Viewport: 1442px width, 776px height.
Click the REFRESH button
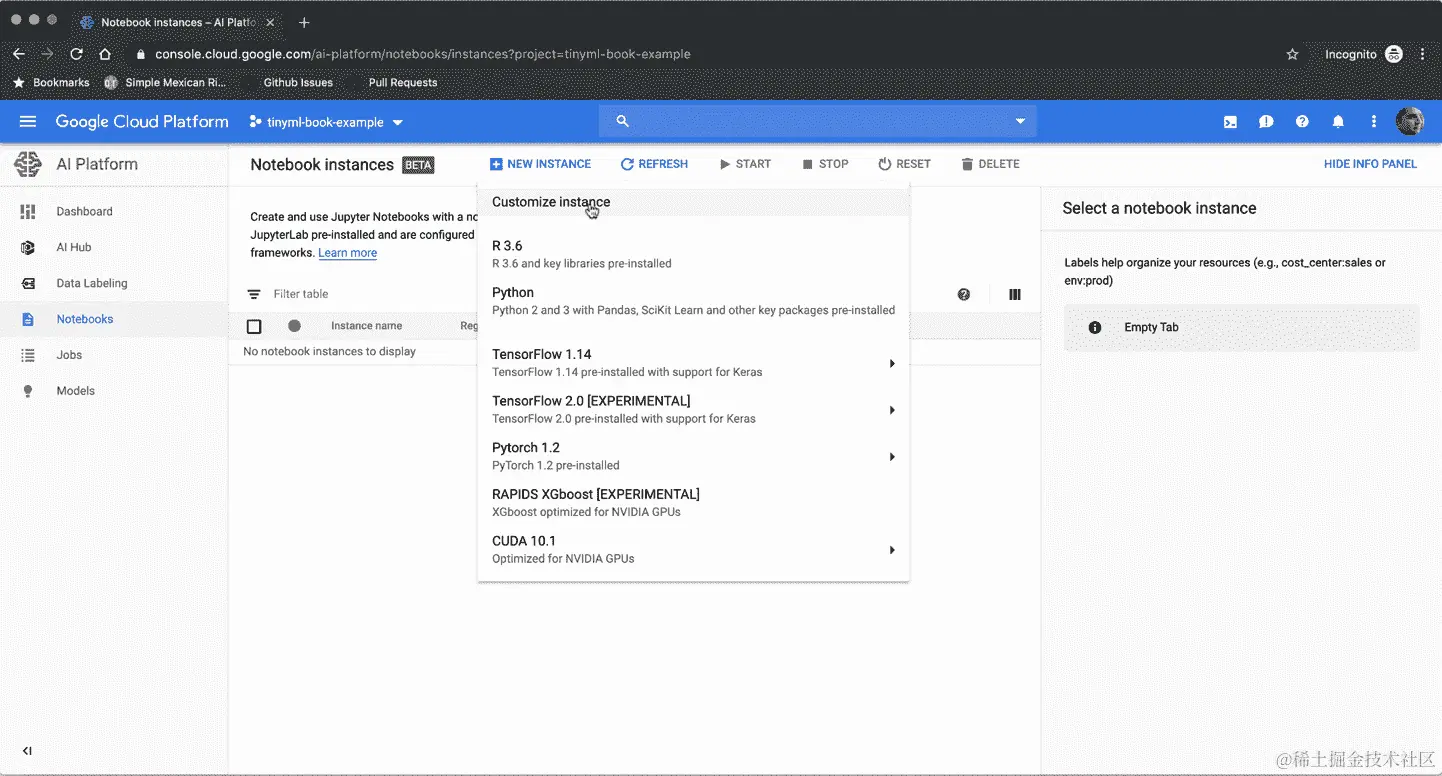pos(654,164)
